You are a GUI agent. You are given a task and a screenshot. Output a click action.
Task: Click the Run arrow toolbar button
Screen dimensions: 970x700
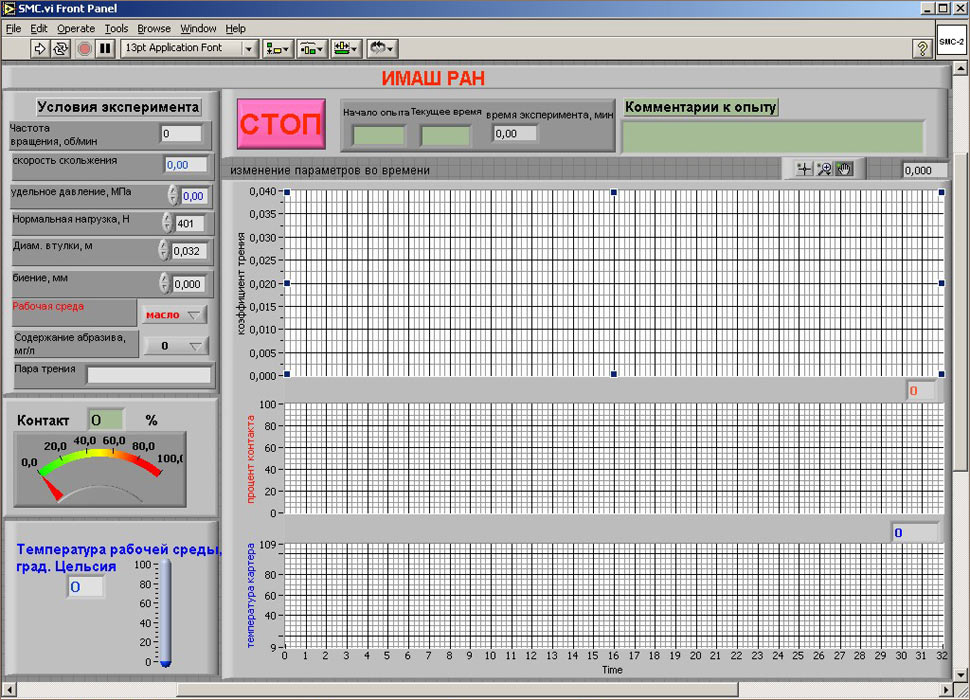point(40,48)
